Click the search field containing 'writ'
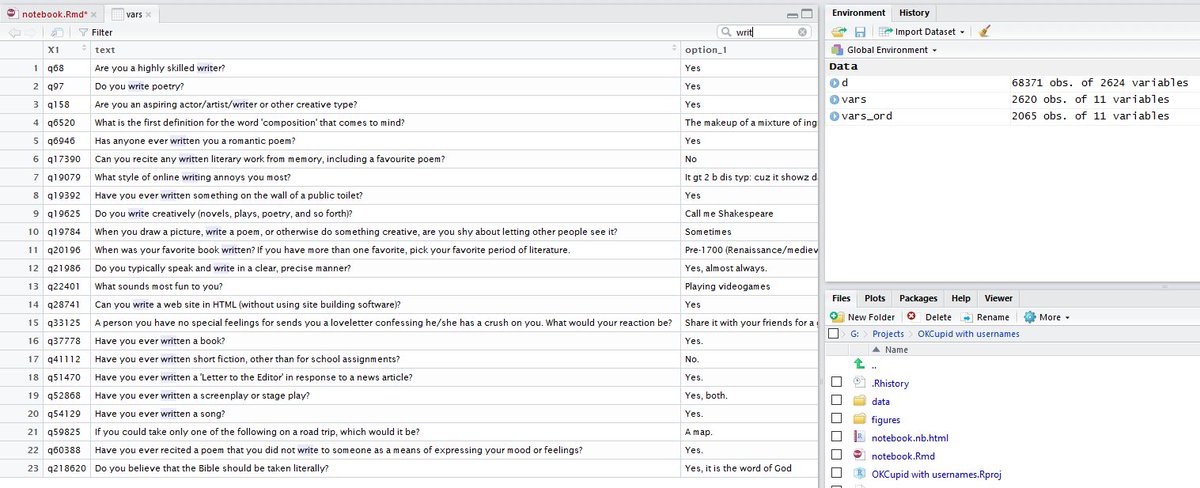 tap(763, 32)
